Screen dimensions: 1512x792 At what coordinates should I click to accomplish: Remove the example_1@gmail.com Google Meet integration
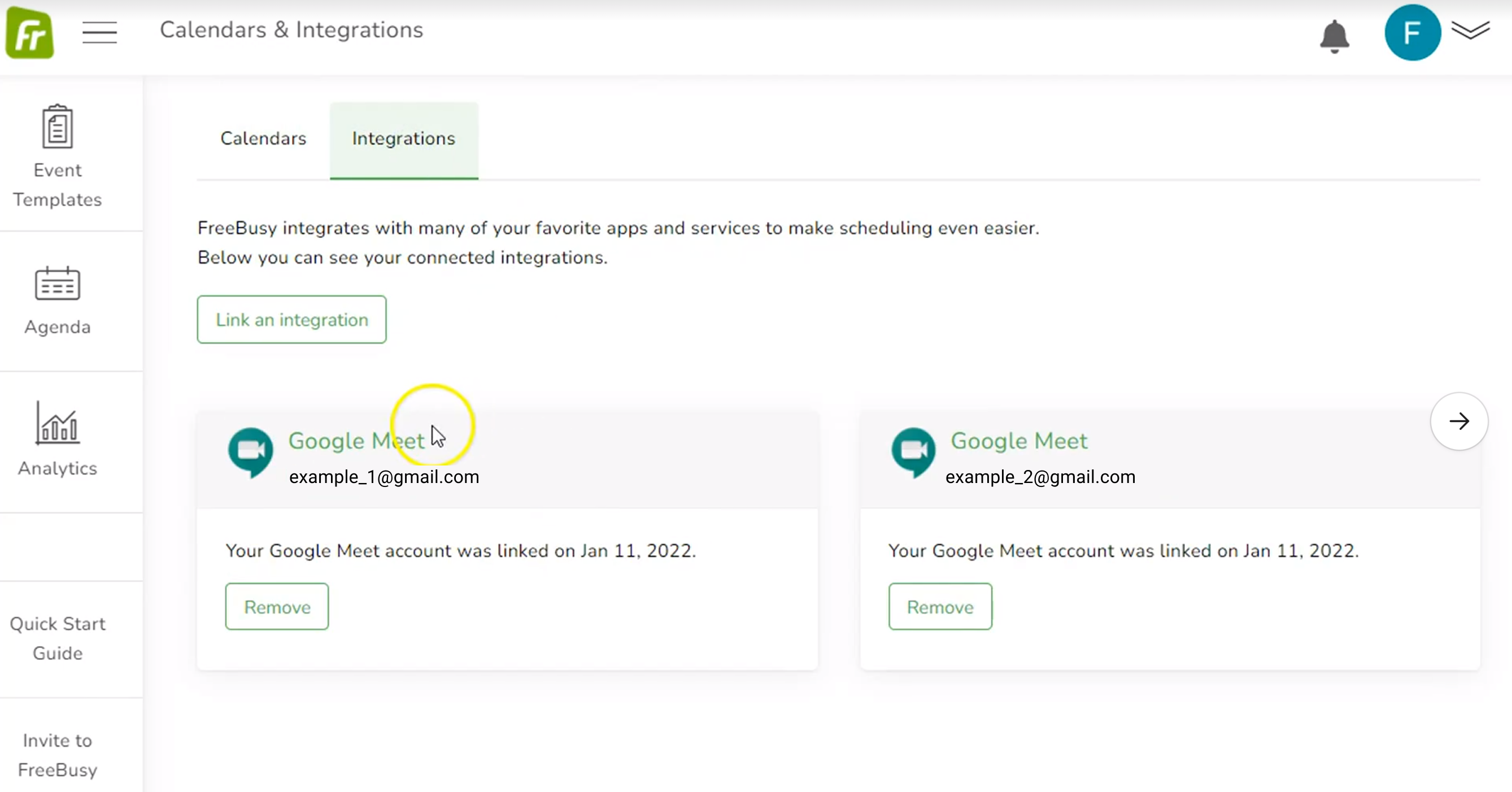pos(277,607)
